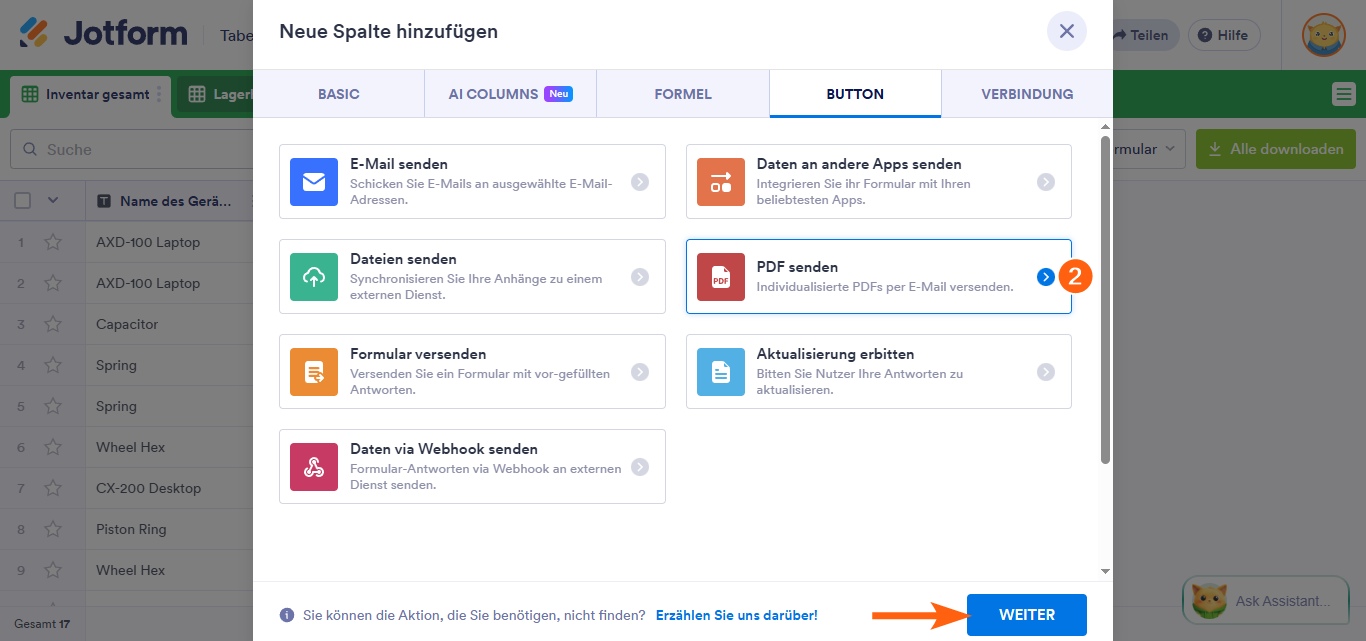Click the green Dateien senden cloud icon
Viewport: 1366px width, 641px height.
click(314, 277)
